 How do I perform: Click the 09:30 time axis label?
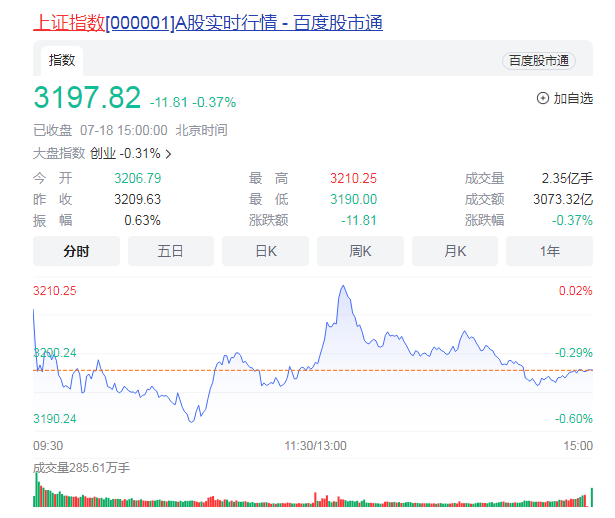48,446
